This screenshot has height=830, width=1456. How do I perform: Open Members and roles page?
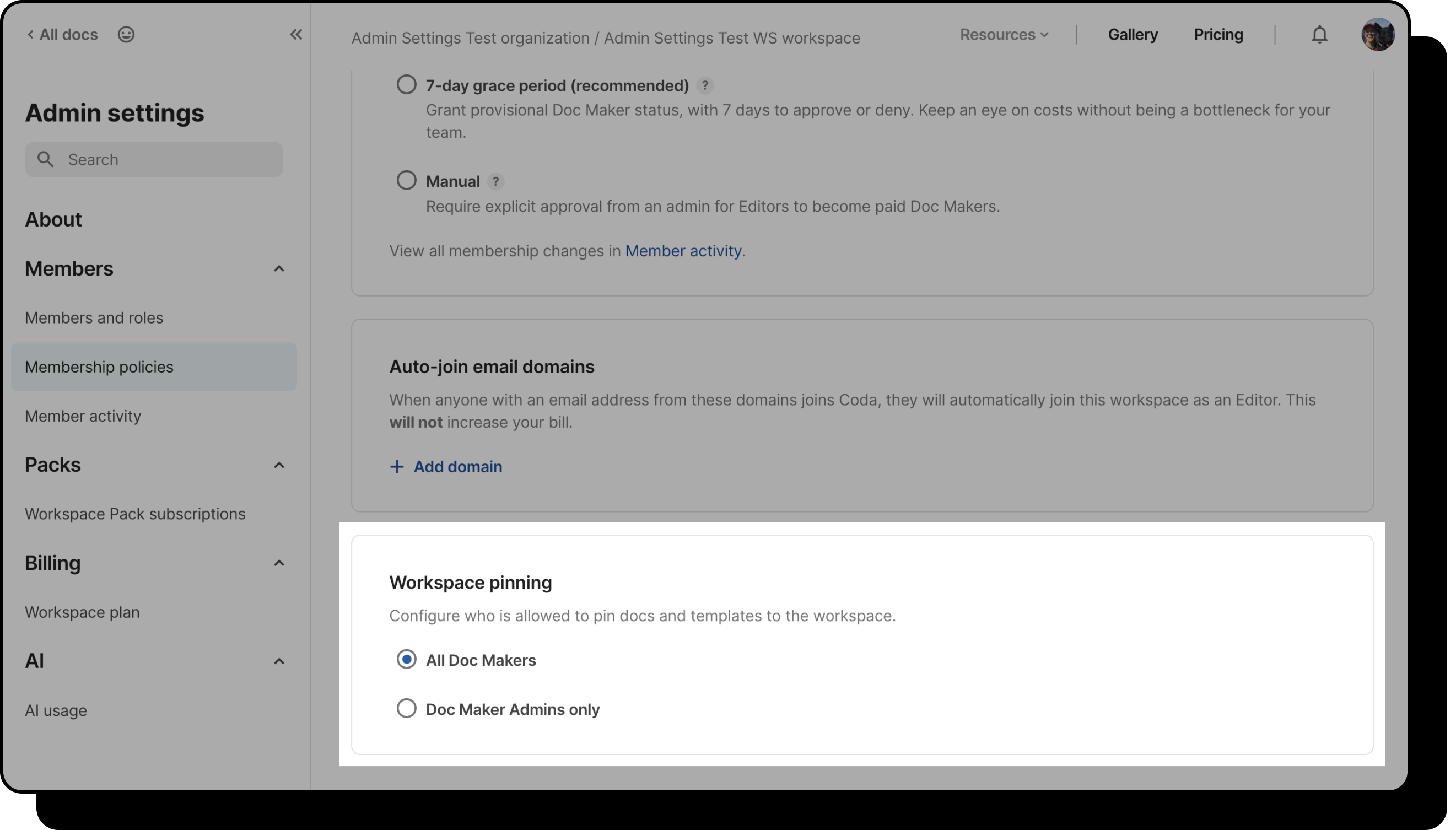coord(94,317)
